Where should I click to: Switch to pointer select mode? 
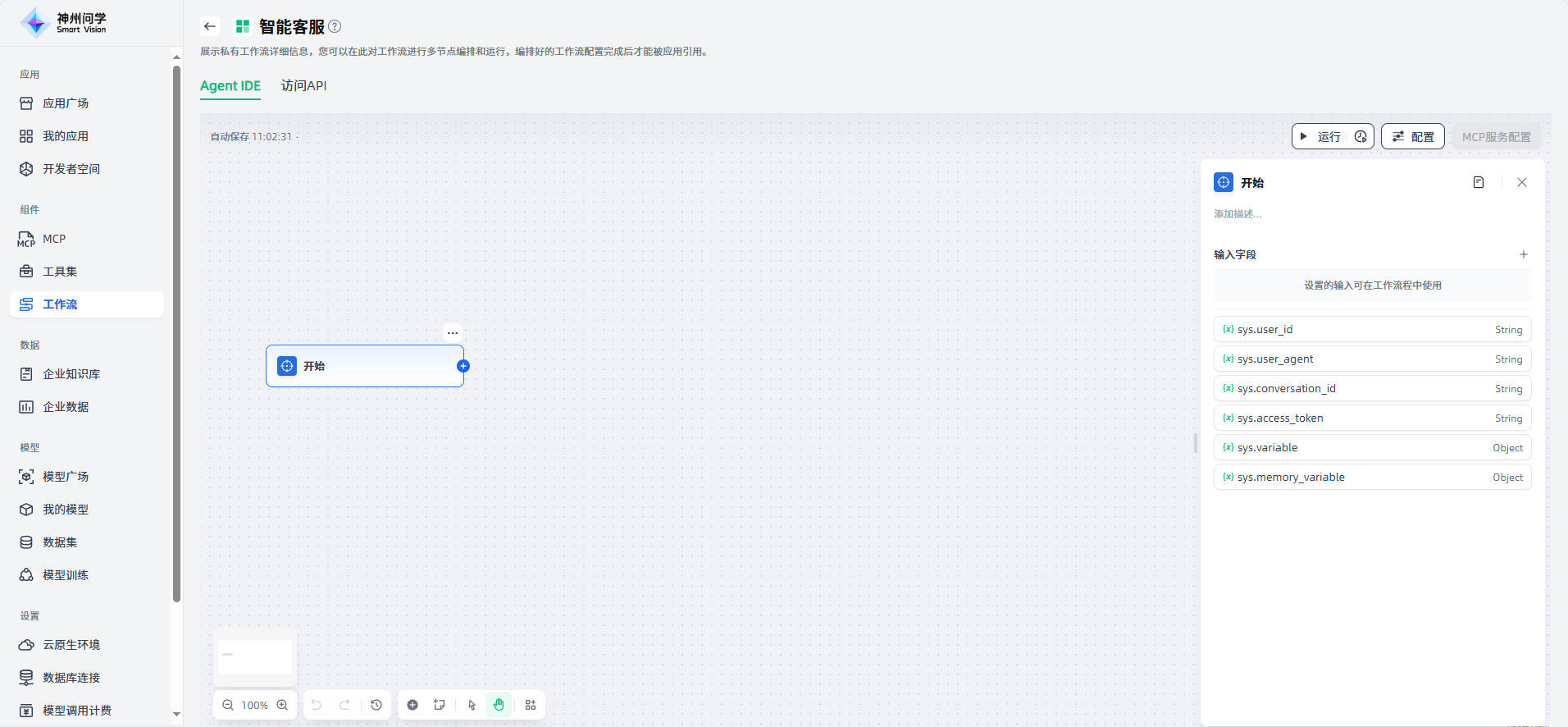(x=472, y=705)
